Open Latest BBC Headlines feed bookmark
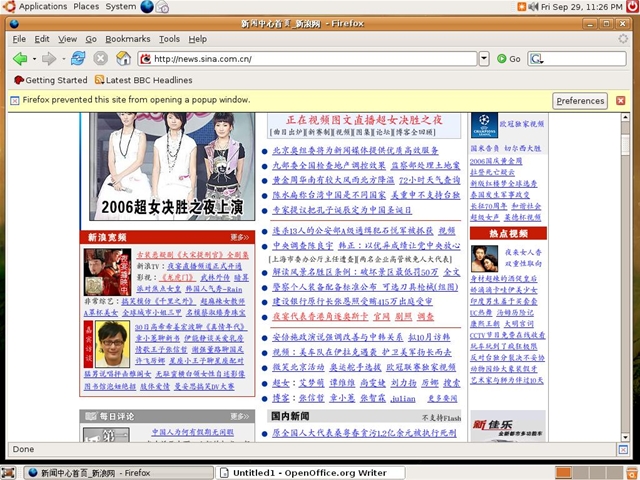The width and height of the screenshot is (640, 480). click(144, 80)
